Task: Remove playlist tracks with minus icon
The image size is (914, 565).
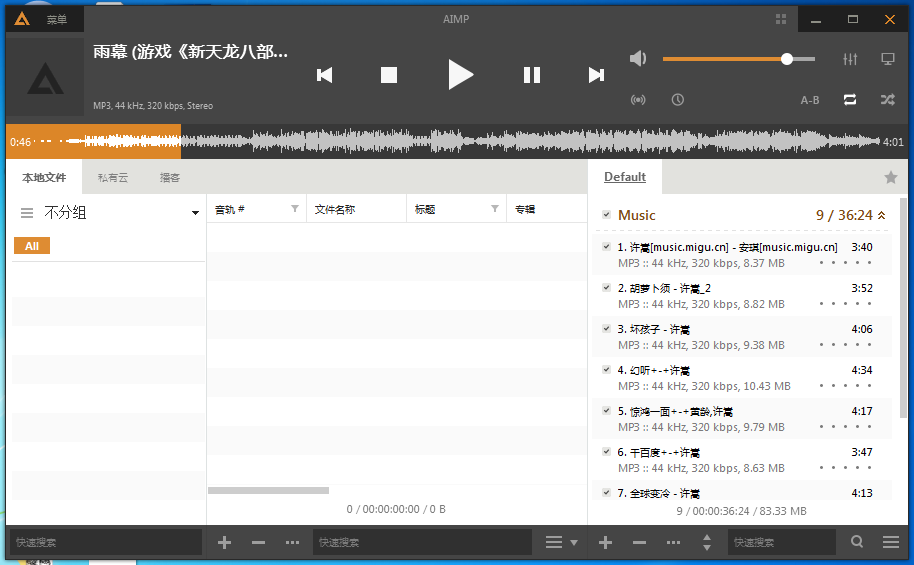Action: click(639, 543)
